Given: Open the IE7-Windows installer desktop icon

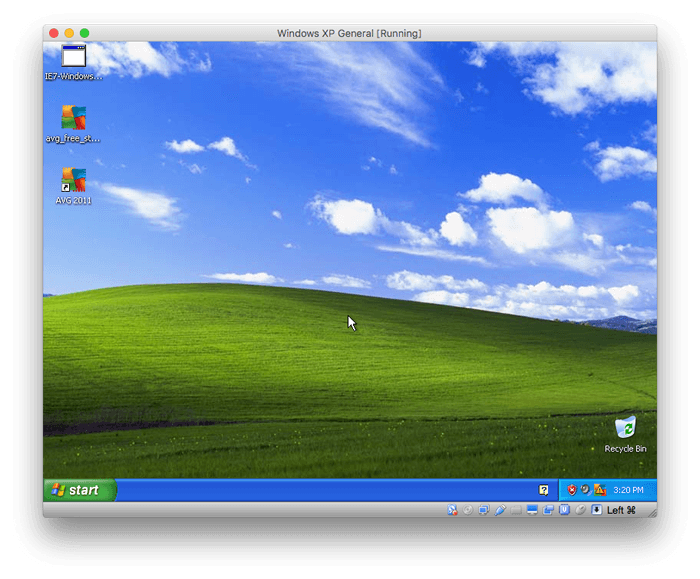Looking at the screenshot, I should click(x=73, y=57).
